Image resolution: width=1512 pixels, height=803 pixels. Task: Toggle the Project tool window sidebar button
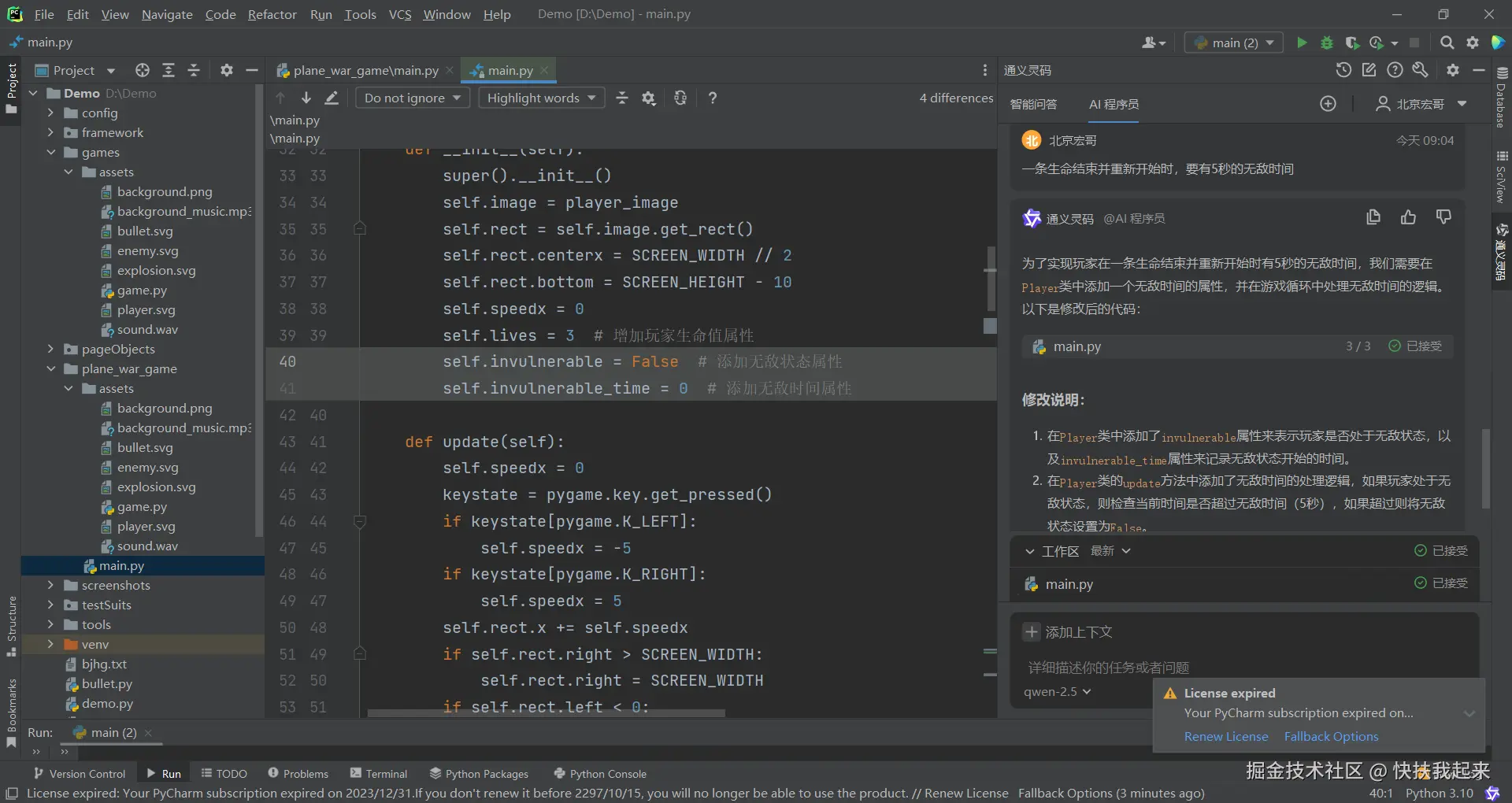click(11, 87)
